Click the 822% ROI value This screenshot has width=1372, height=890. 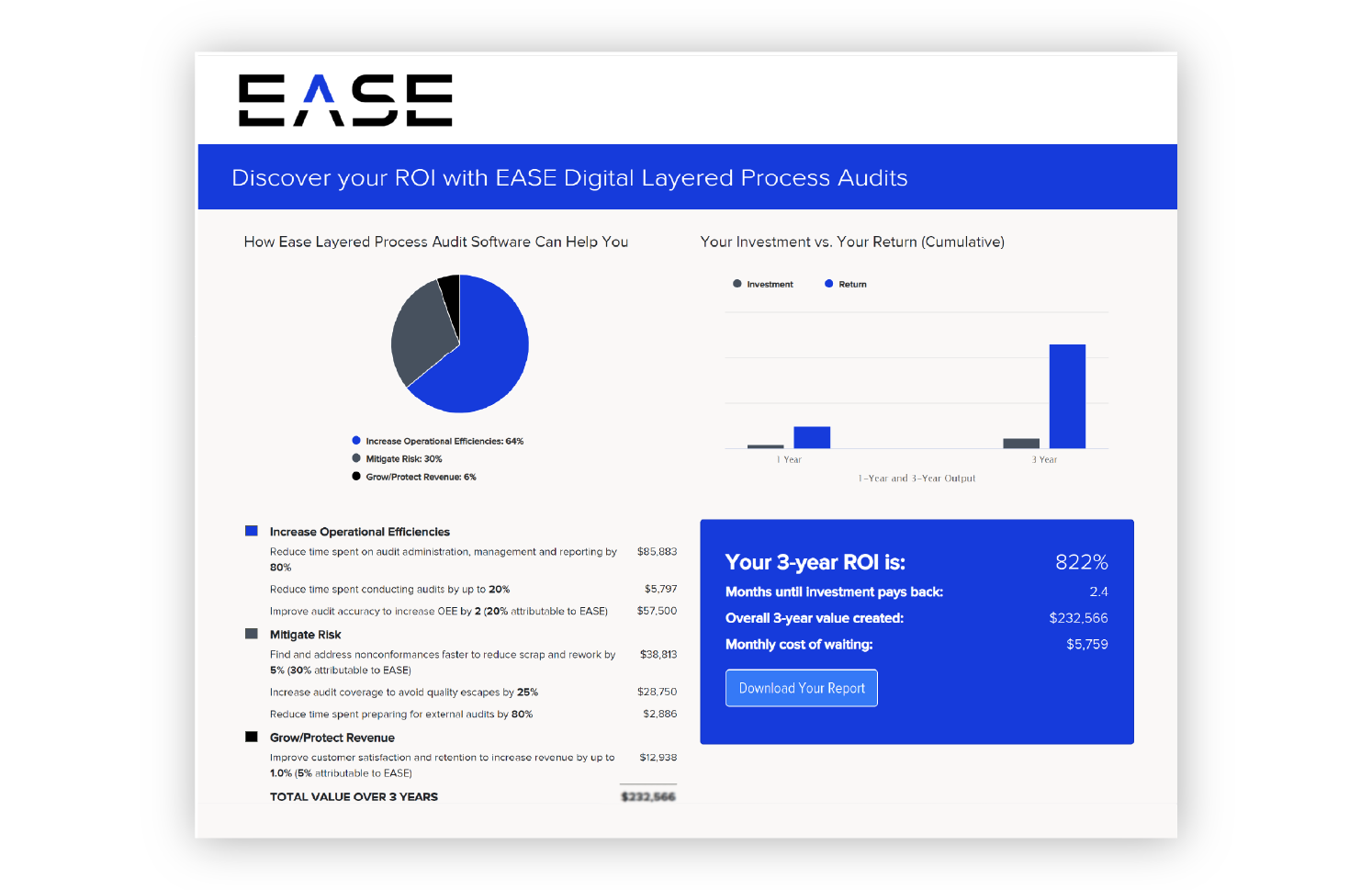1081,562
